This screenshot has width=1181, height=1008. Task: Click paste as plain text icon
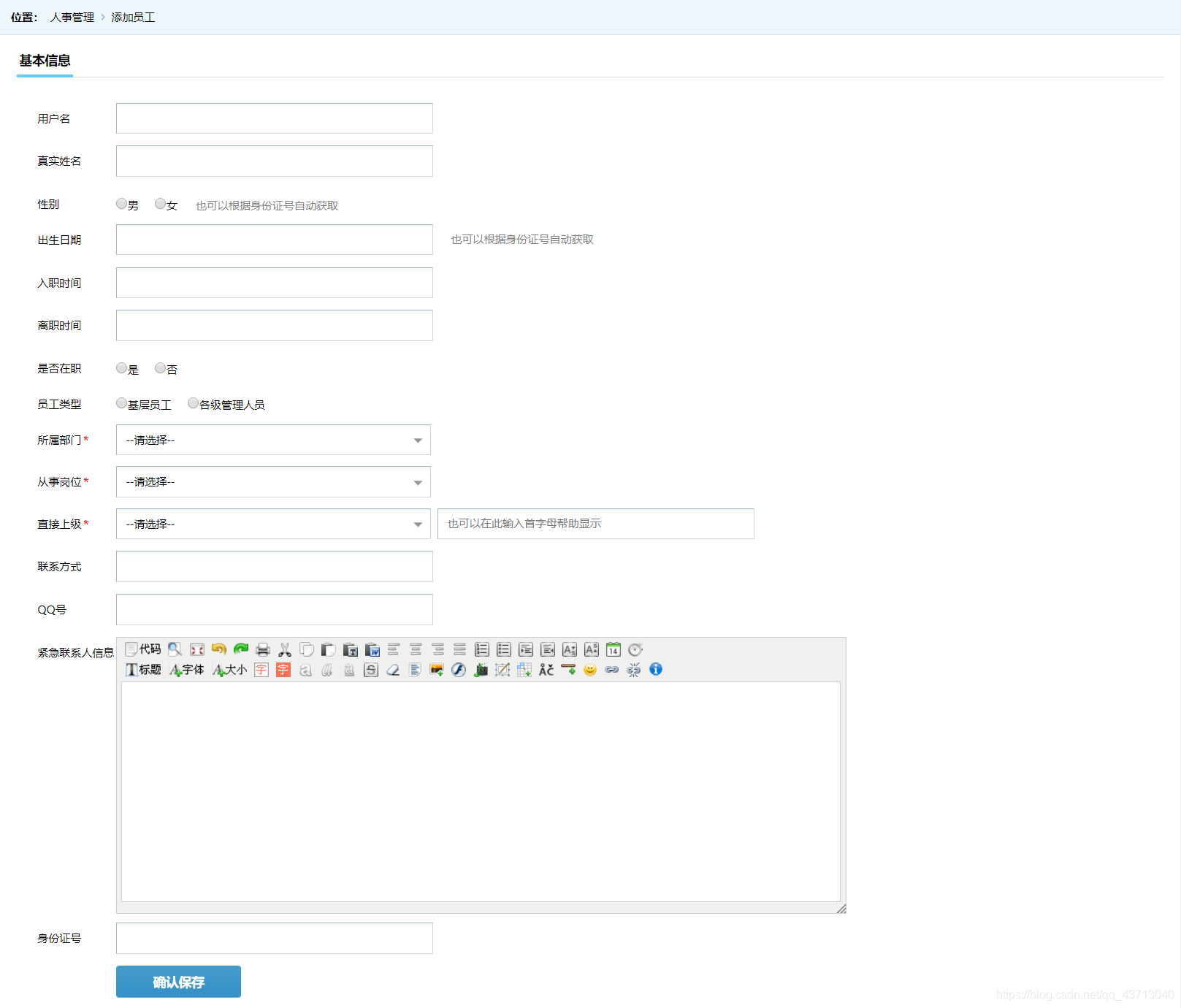(x=351, y=649)
